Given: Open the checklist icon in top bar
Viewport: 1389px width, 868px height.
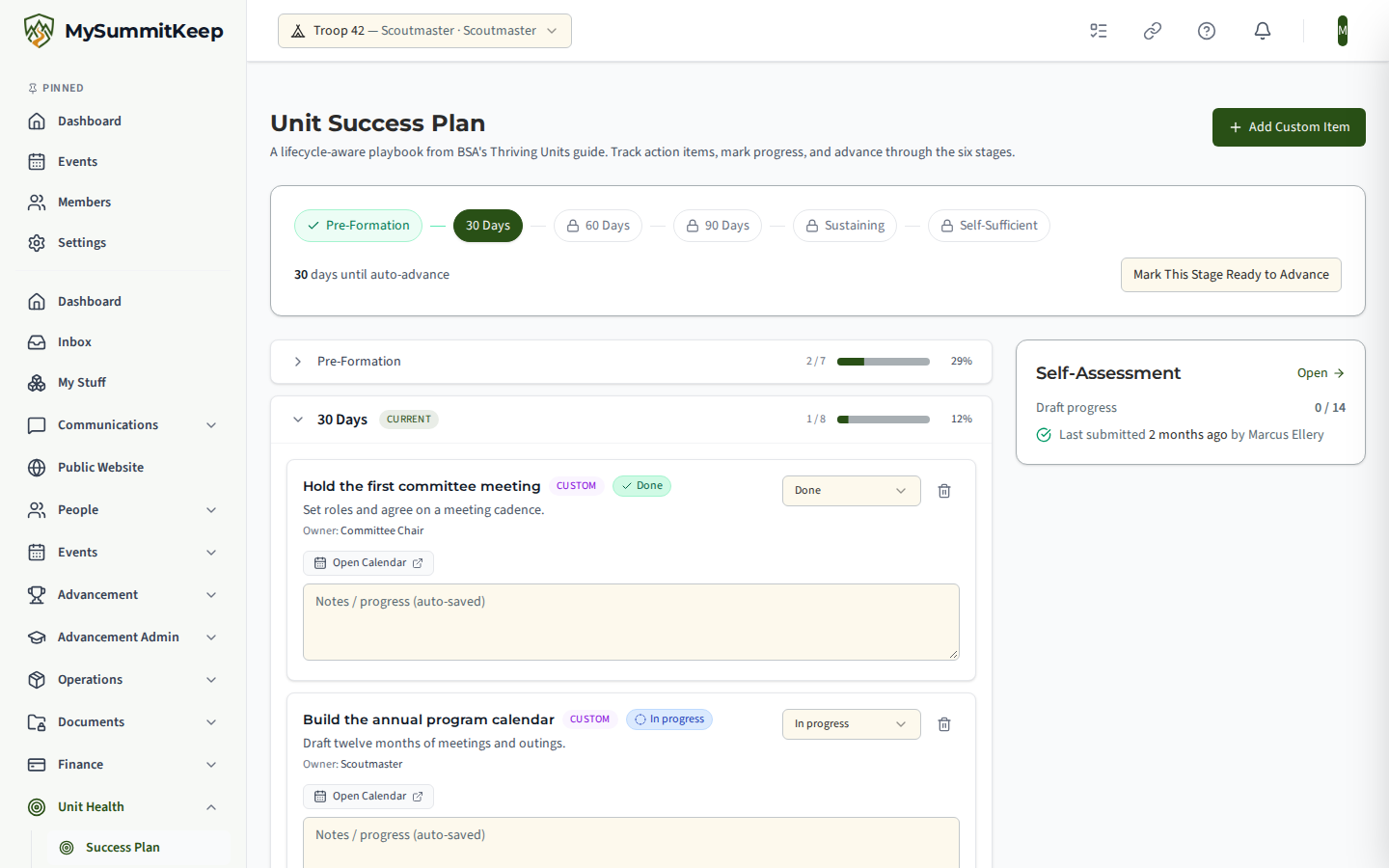Looking at the screenshot, I should 1099,31.
